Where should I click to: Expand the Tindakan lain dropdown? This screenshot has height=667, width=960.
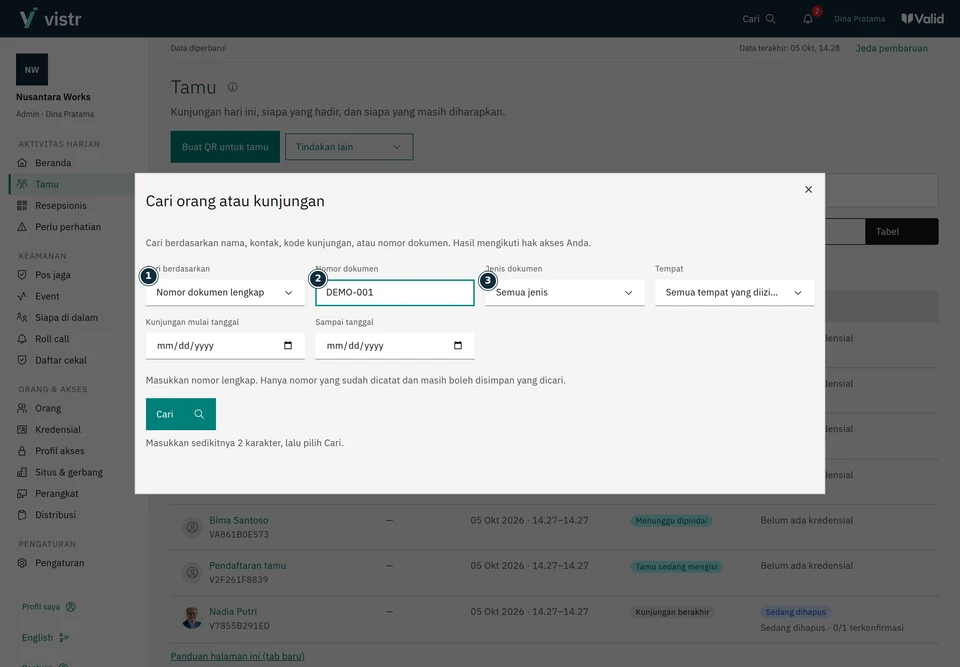349,147
